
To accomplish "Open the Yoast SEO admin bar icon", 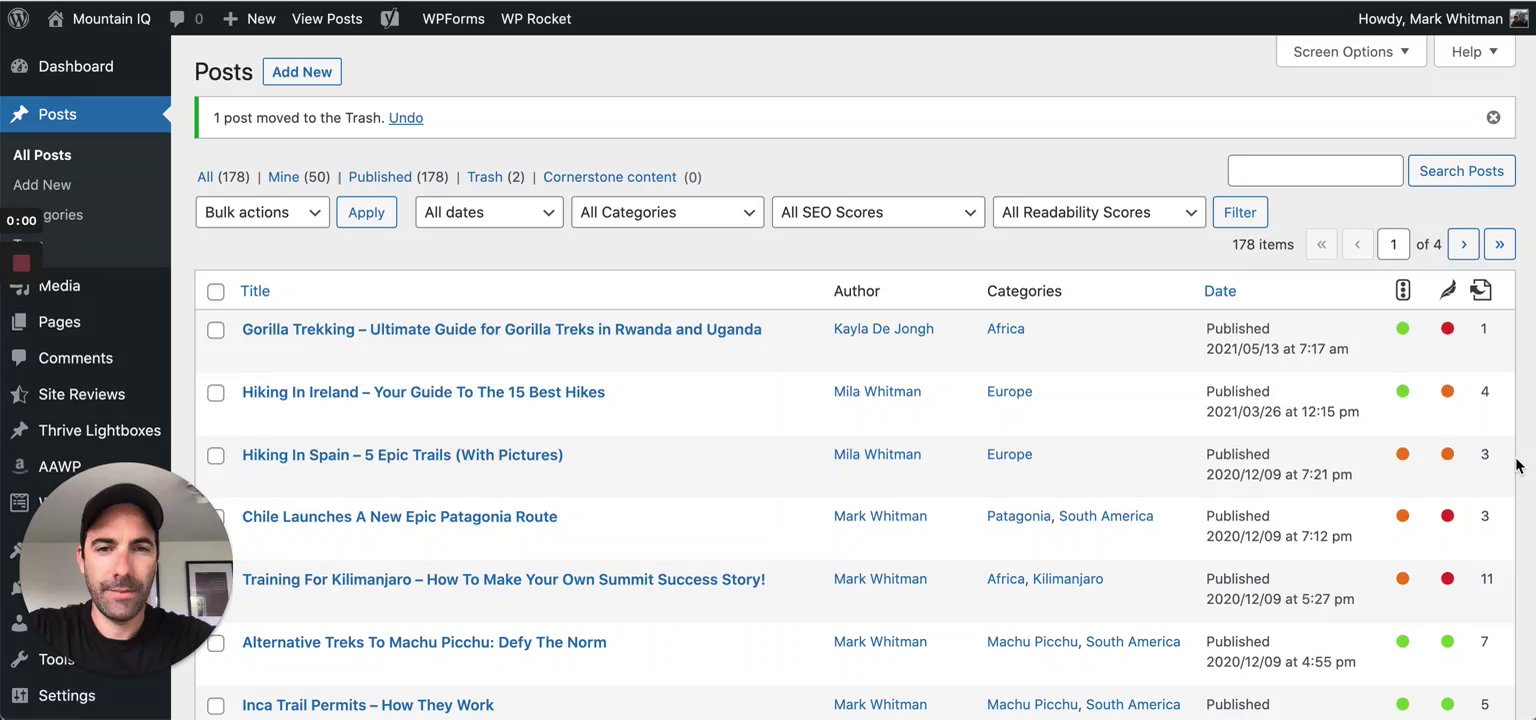I will [390, 18].
